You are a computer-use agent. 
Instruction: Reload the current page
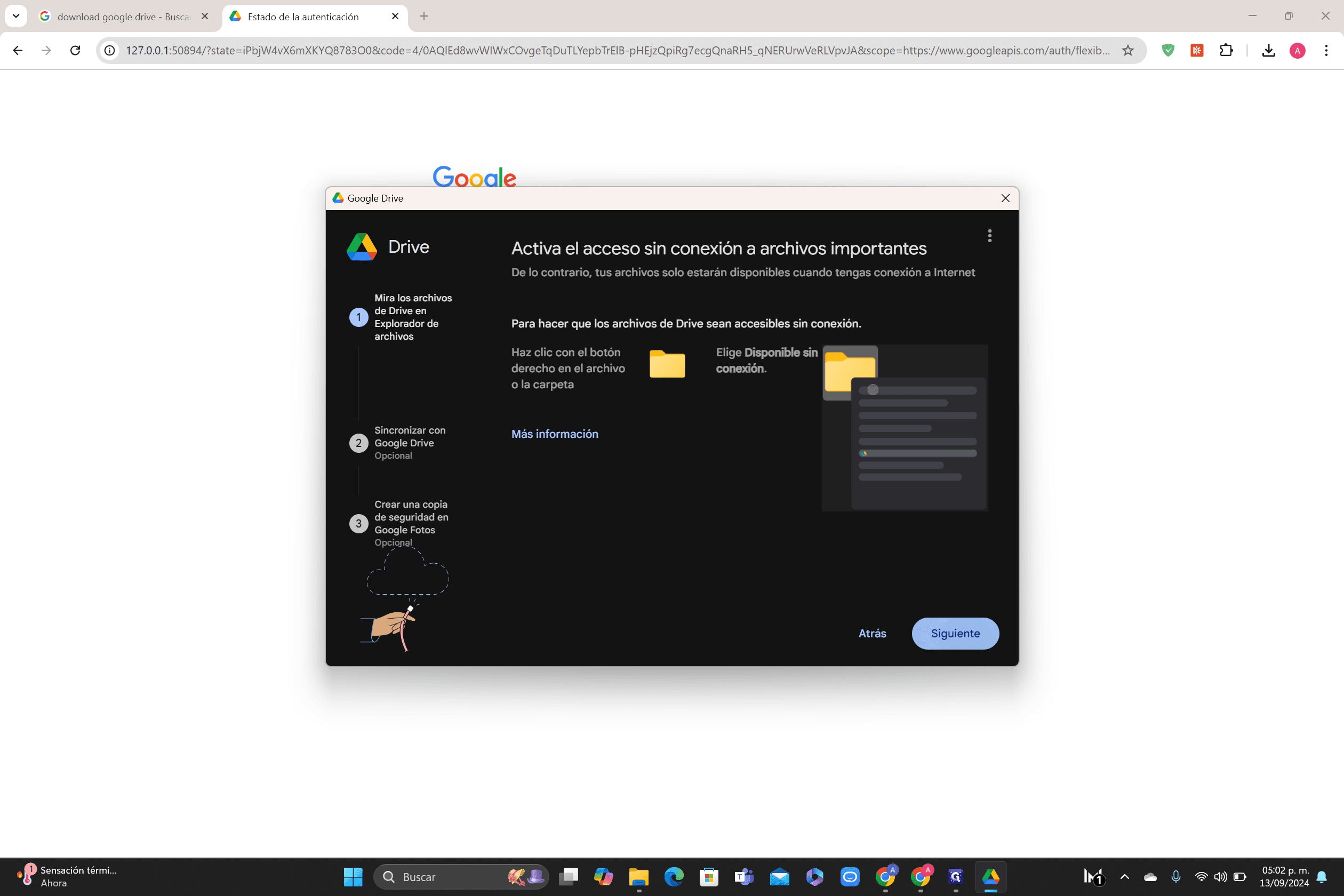click(75, 50)
